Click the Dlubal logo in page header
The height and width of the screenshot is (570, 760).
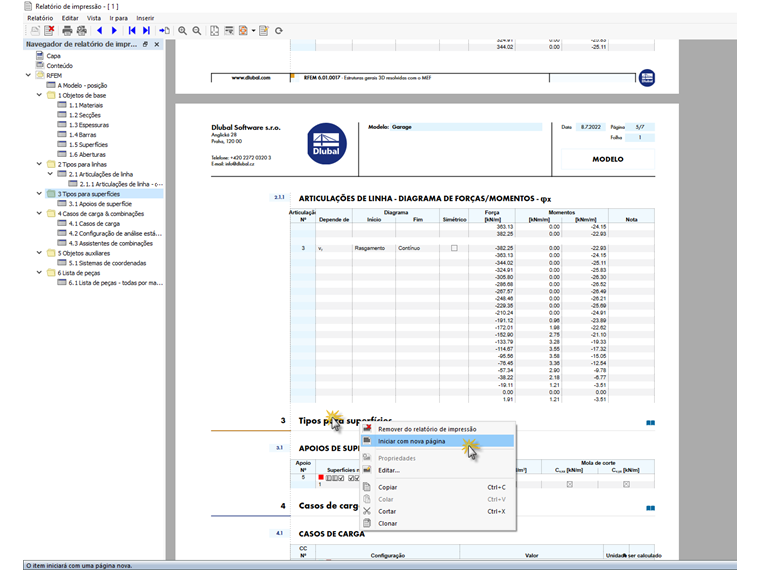click(327, 143)
